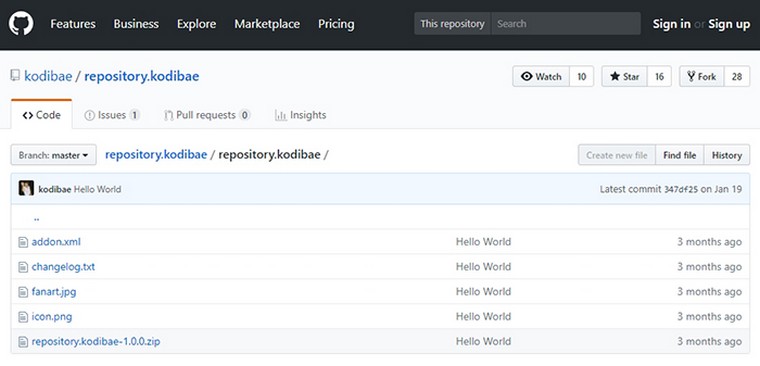Click Sign in link
This screenshot has width=760, height=366.
671,24
